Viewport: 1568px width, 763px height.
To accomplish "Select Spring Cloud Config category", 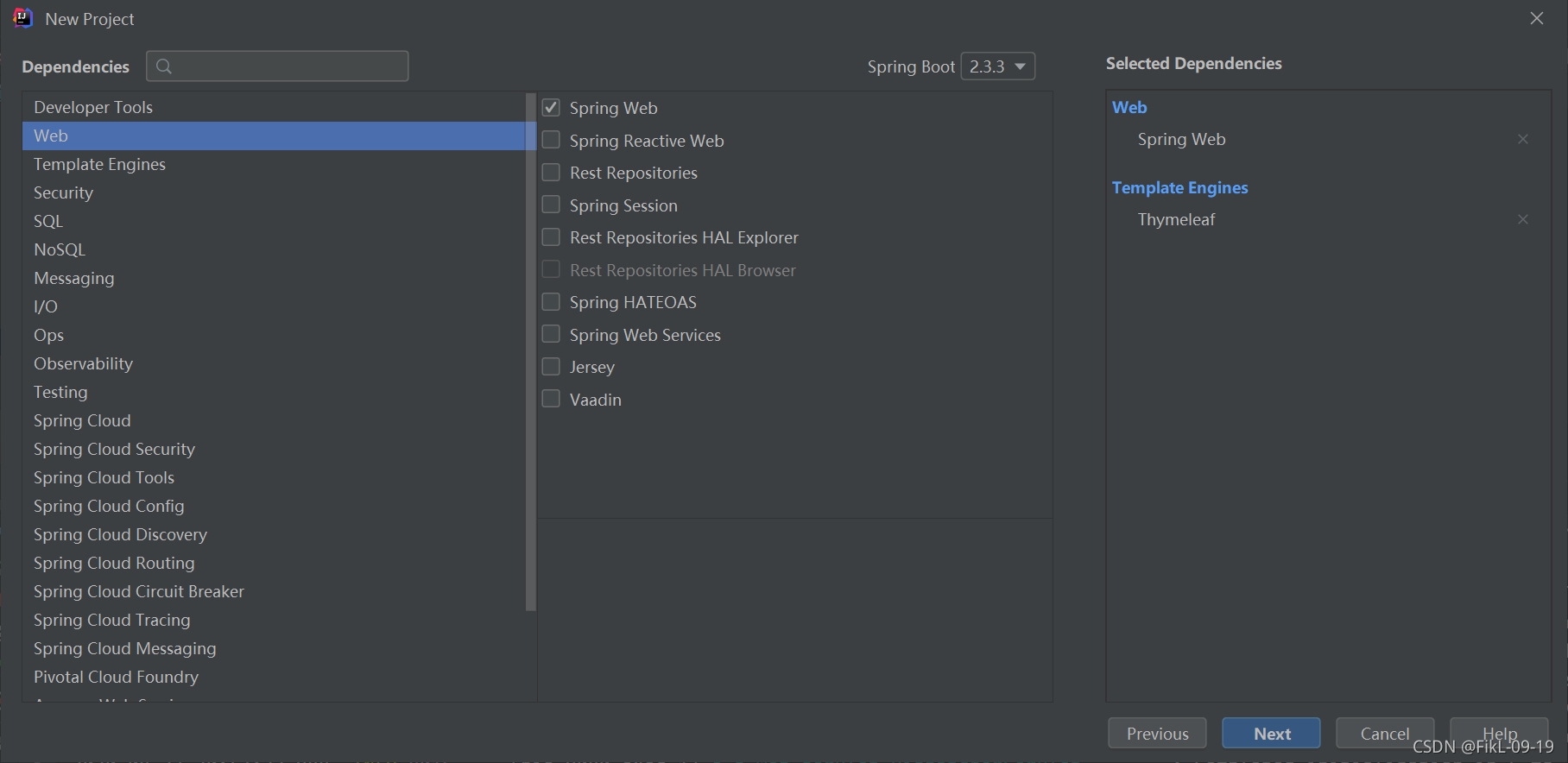I will (274, 506).
